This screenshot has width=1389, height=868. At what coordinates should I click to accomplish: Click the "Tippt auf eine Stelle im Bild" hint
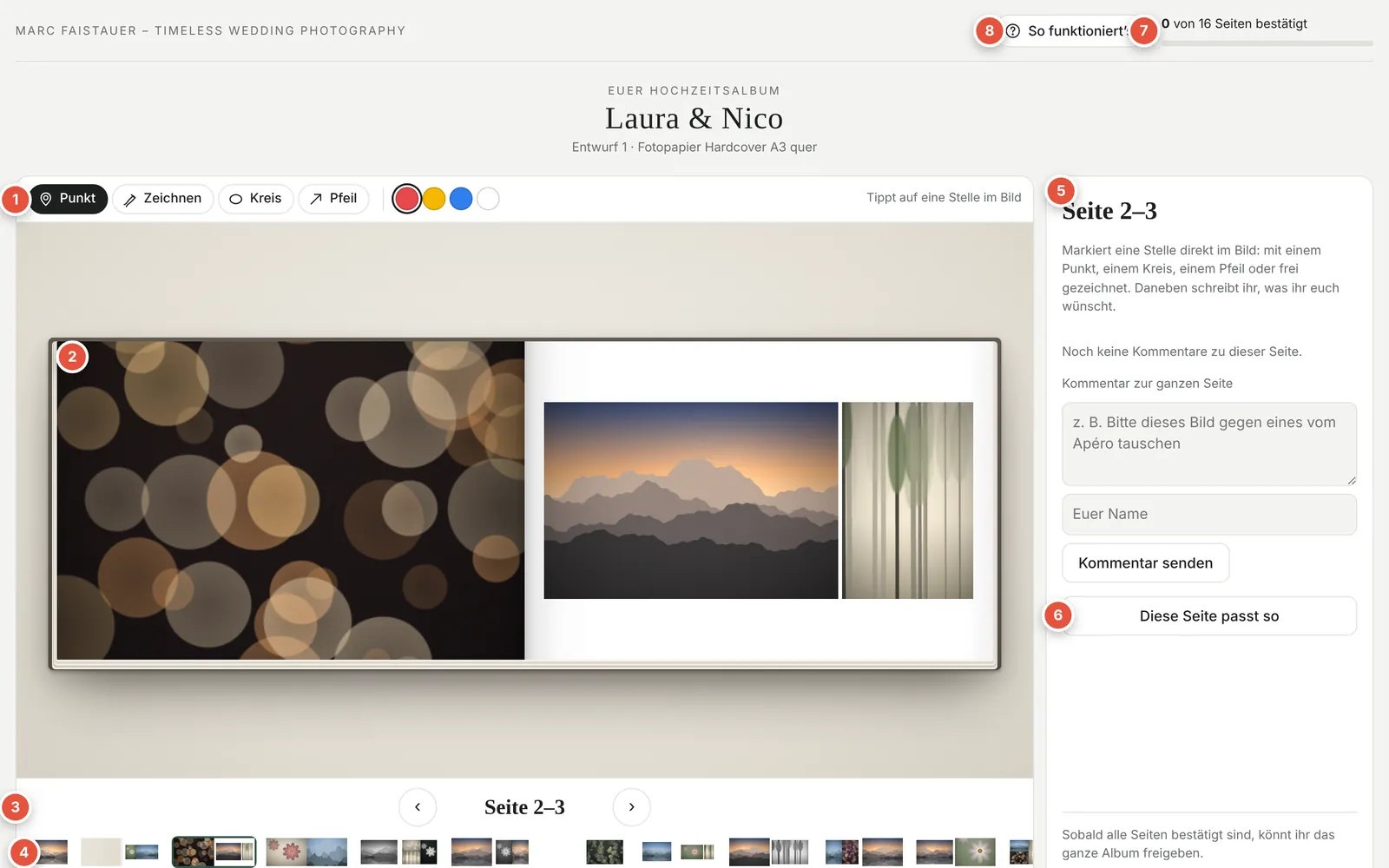(944, 198)
